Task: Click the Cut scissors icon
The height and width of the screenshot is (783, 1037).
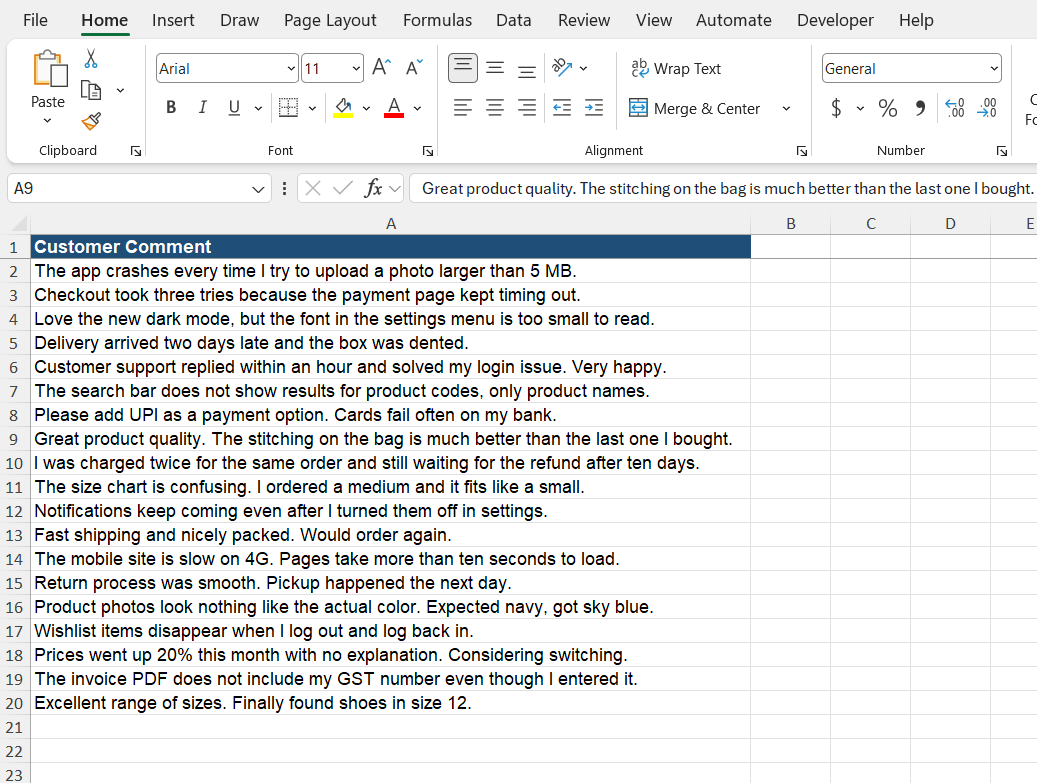Action: (91, 59)
